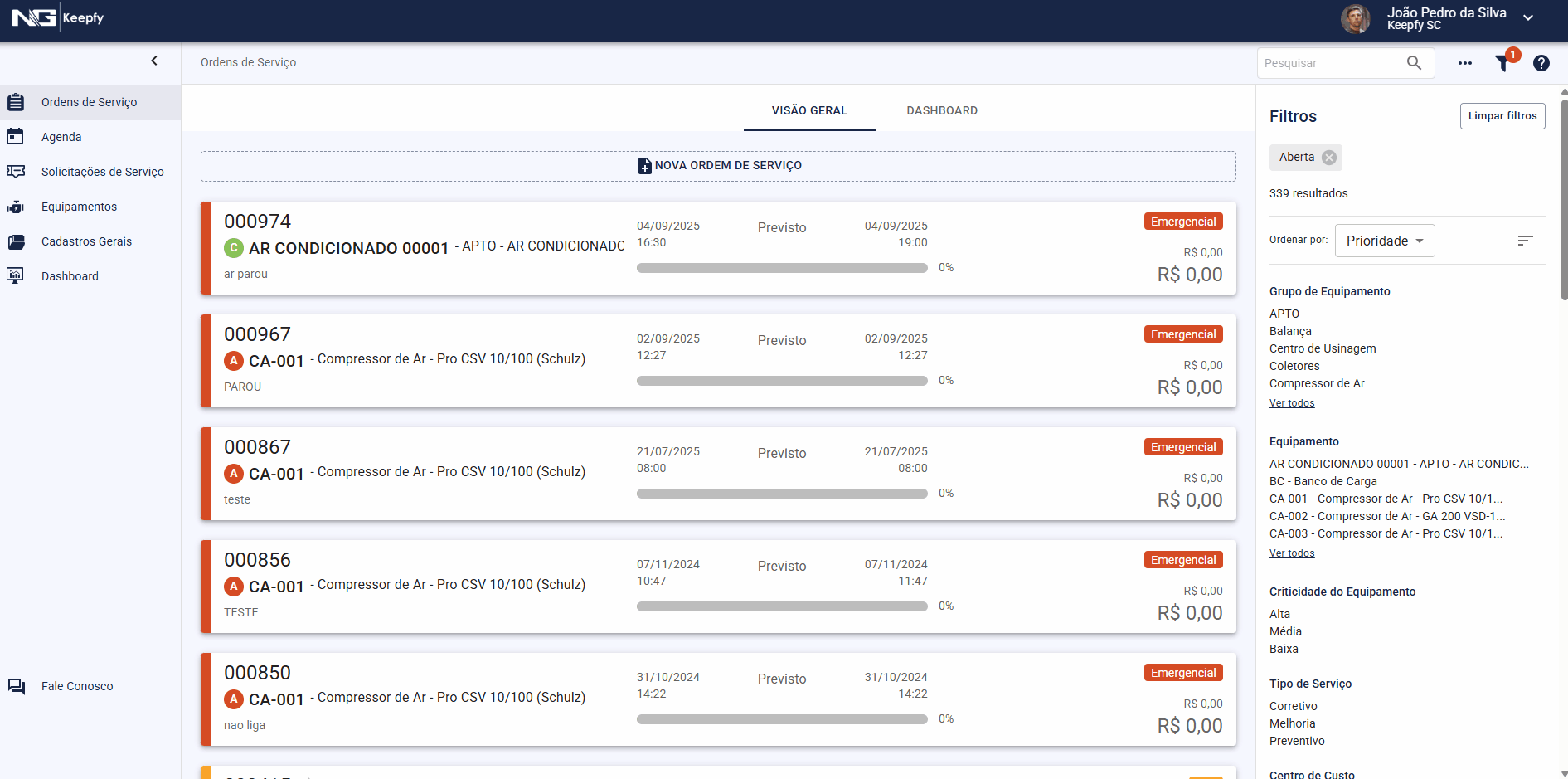Open the filter funnel icon
Viewport: 1568px width, 779px height.
[x=1502, y=63]
